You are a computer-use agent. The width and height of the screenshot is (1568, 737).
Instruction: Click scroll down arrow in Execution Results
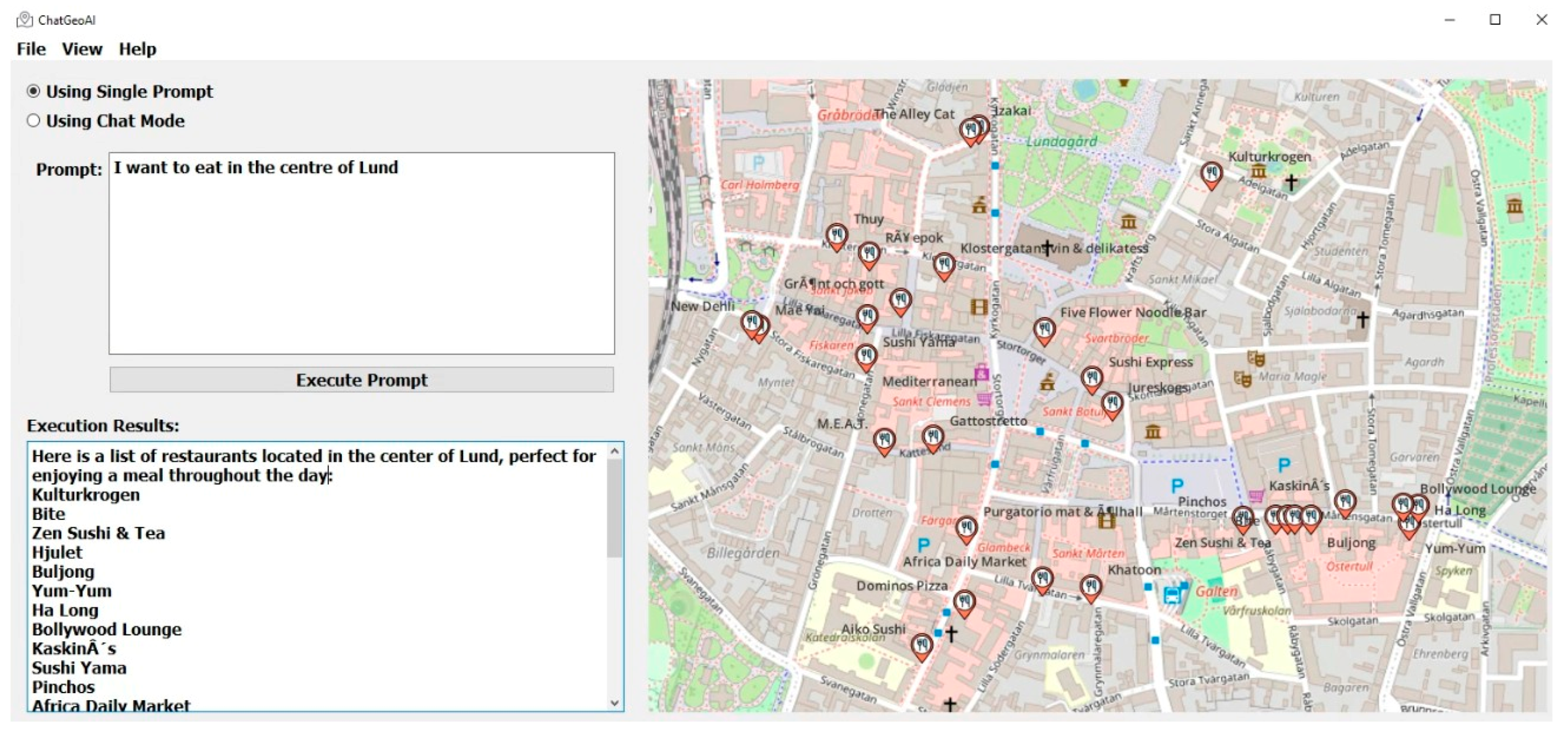614,702
